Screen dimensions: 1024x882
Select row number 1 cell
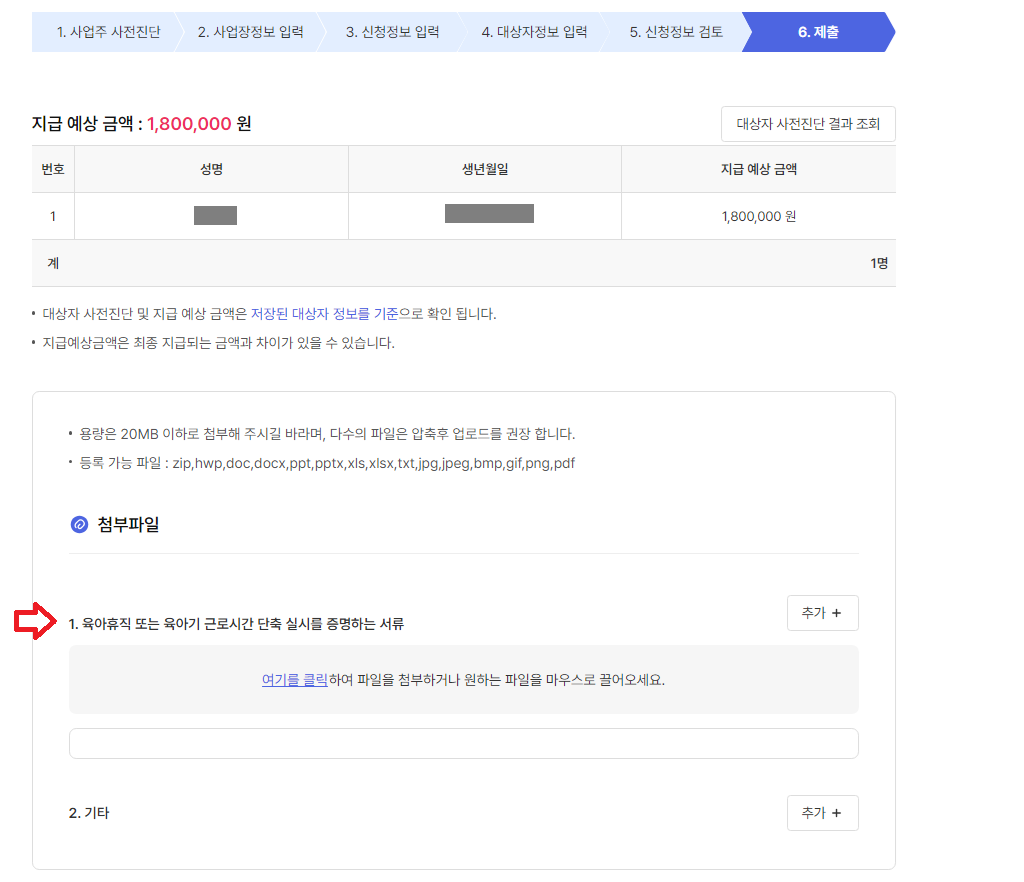(53, 216)
